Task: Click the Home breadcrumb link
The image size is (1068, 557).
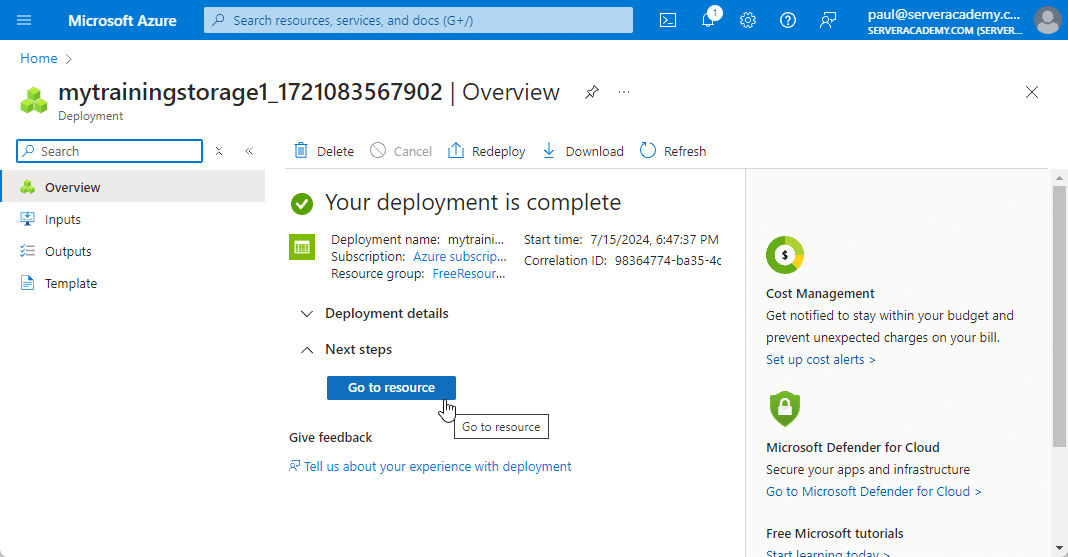Action: click(39, 59)
